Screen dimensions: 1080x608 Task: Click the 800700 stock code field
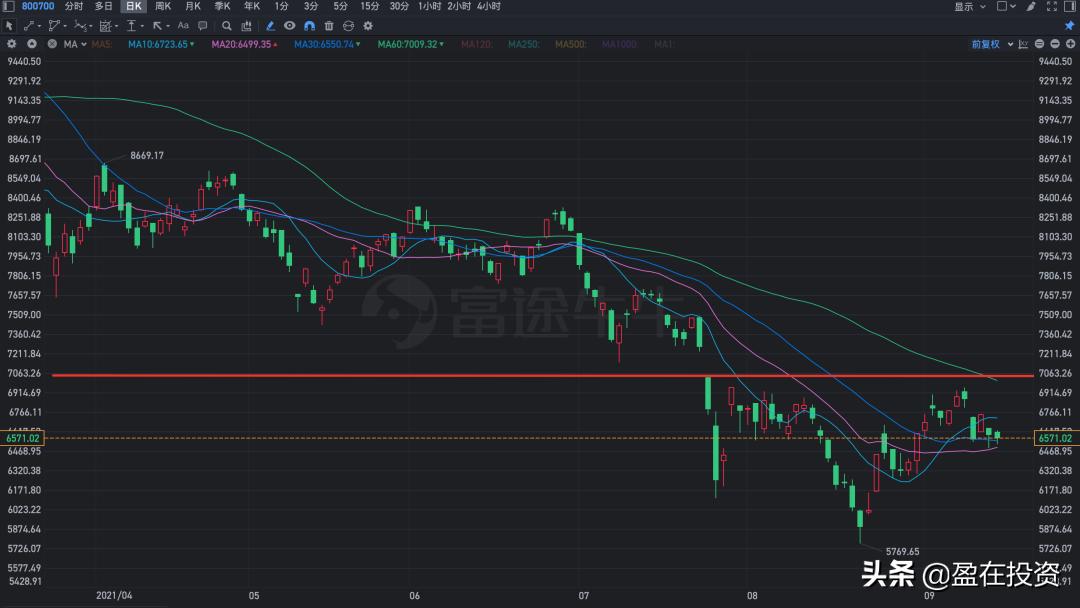pyautogui.click(x=37, y=6)
